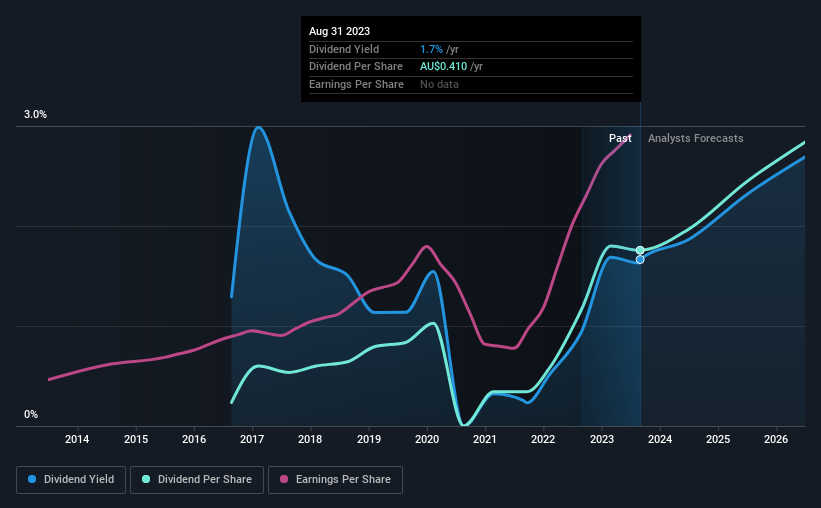Screen dimensions: 821x508
Task: Click the tooltip Dividend Yield row label
Action: point(344,49)
